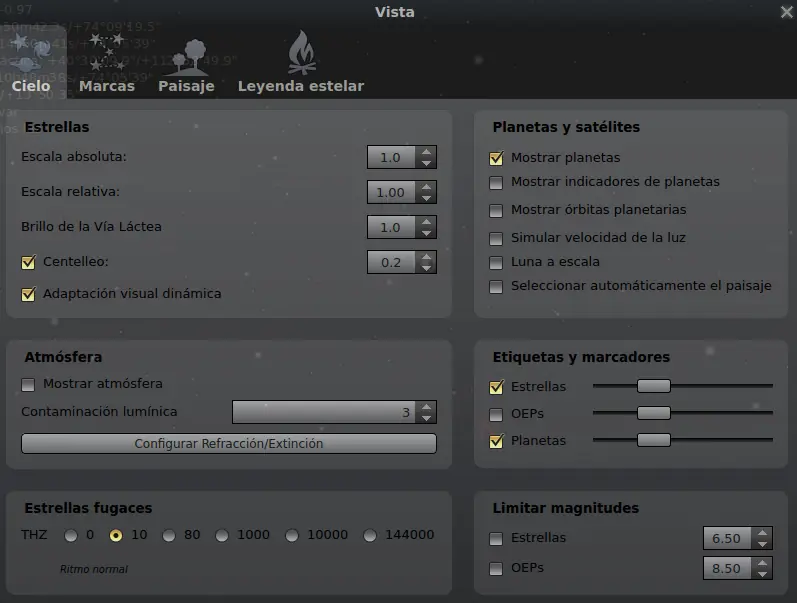Screen dimensions: 797x603
Task: Enable Mostrar atmósfera
Action: click(28, 384)
